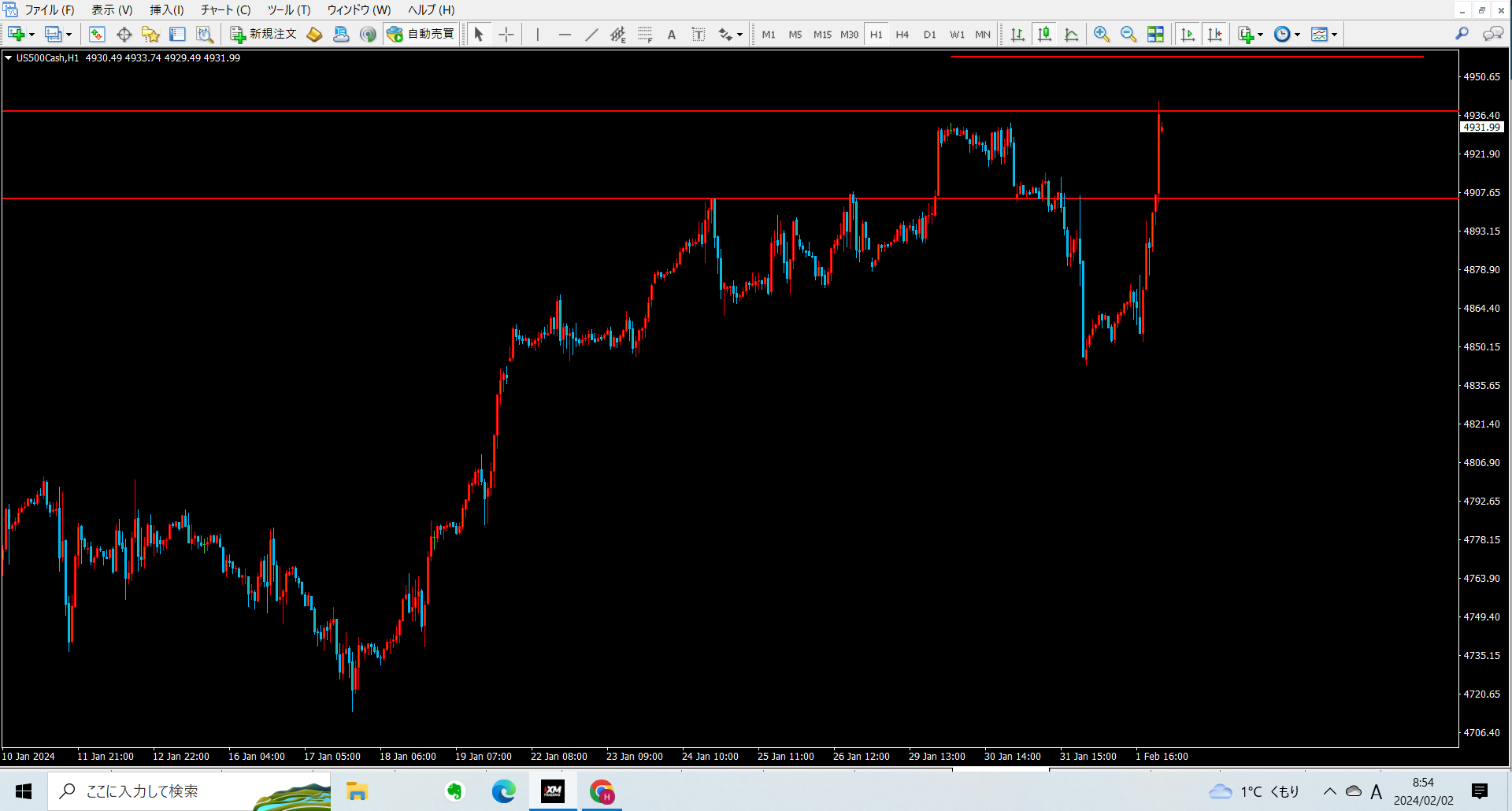Image resolution: width=1512 pixels, height=811 pixels.
Task: Select the cursor arrow tool
Action: [x=479, y=34]
